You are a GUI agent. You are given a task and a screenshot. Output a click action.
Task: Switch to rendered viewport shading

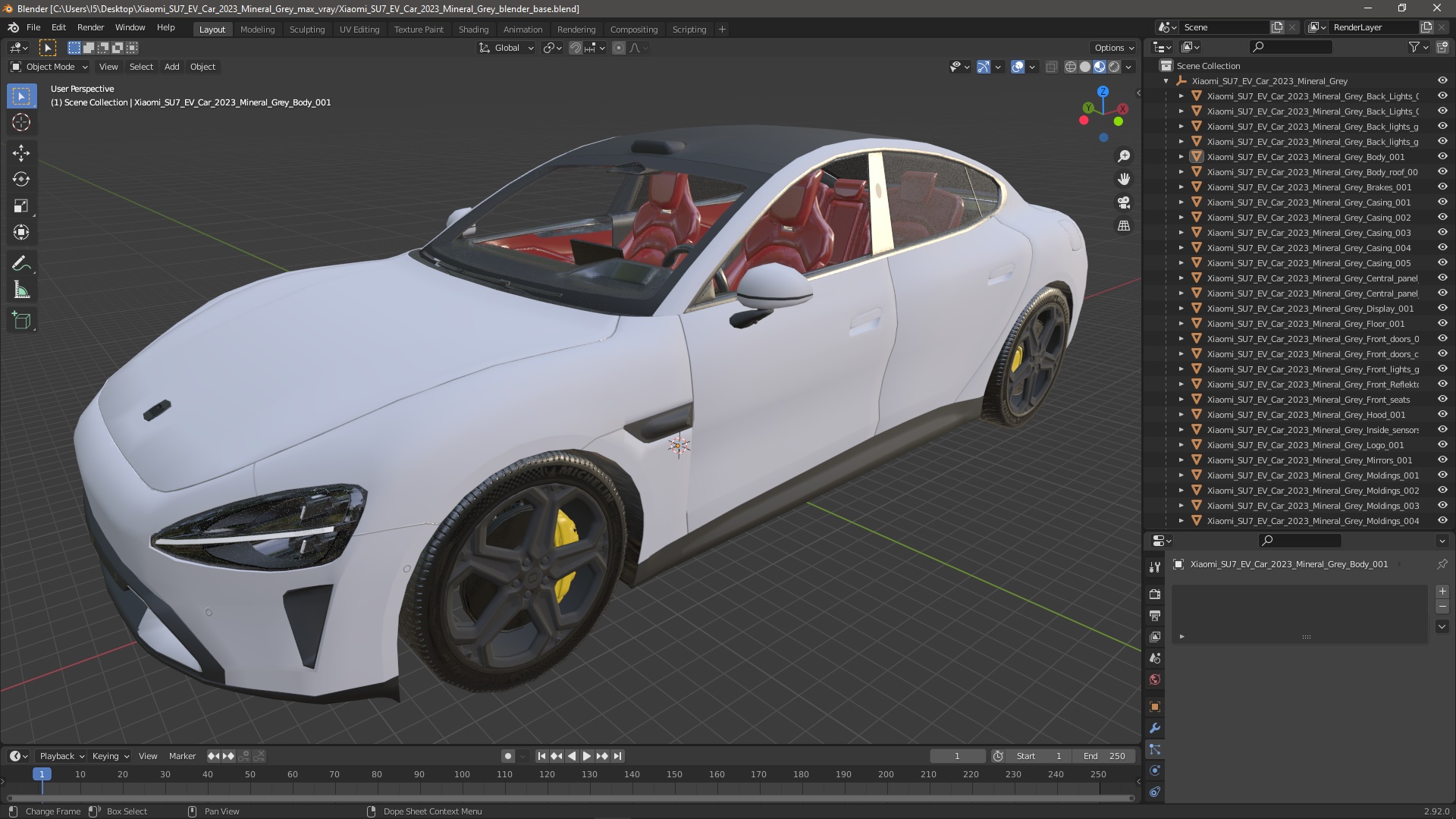pos(1114,67)
